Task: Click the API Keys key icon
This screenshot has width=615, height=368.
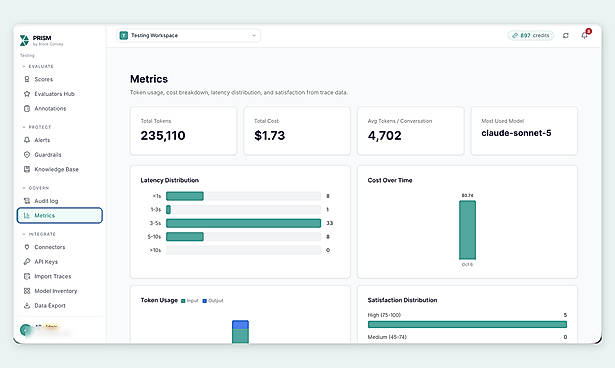Action: [x=27, y=262]
